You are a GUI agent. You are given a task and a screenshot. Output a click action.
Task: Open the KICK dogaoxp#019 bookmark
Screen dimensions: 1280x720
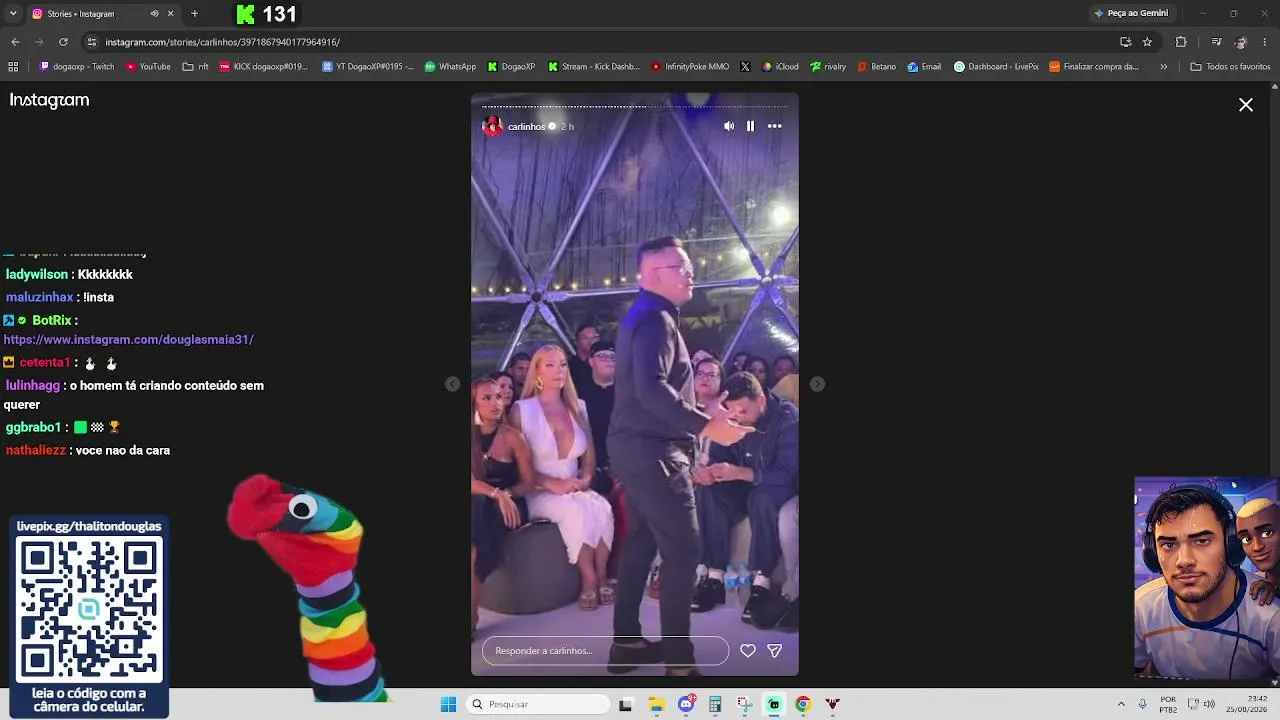264,67
